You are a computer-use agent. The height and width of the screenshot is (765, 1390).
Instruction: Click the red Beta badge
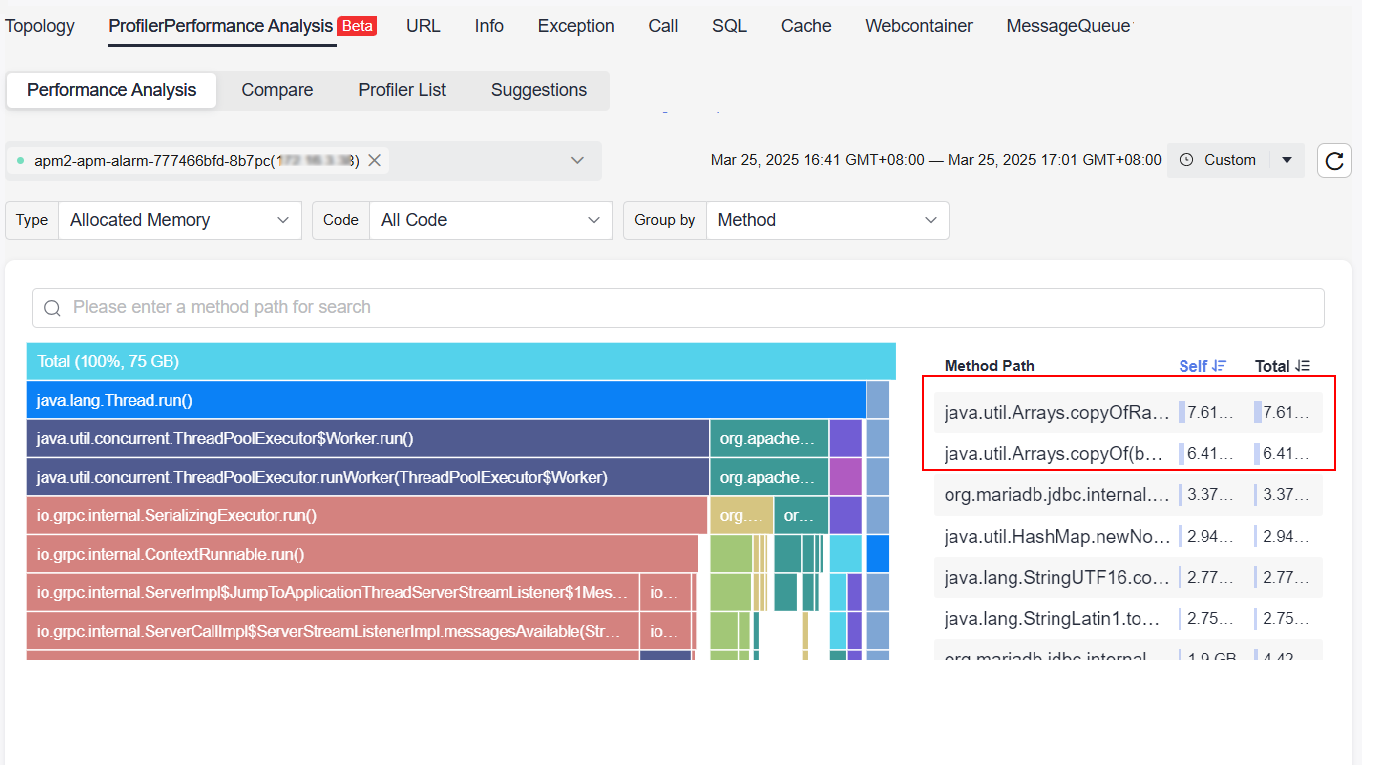pyautogui.click(x=357, y=26)
